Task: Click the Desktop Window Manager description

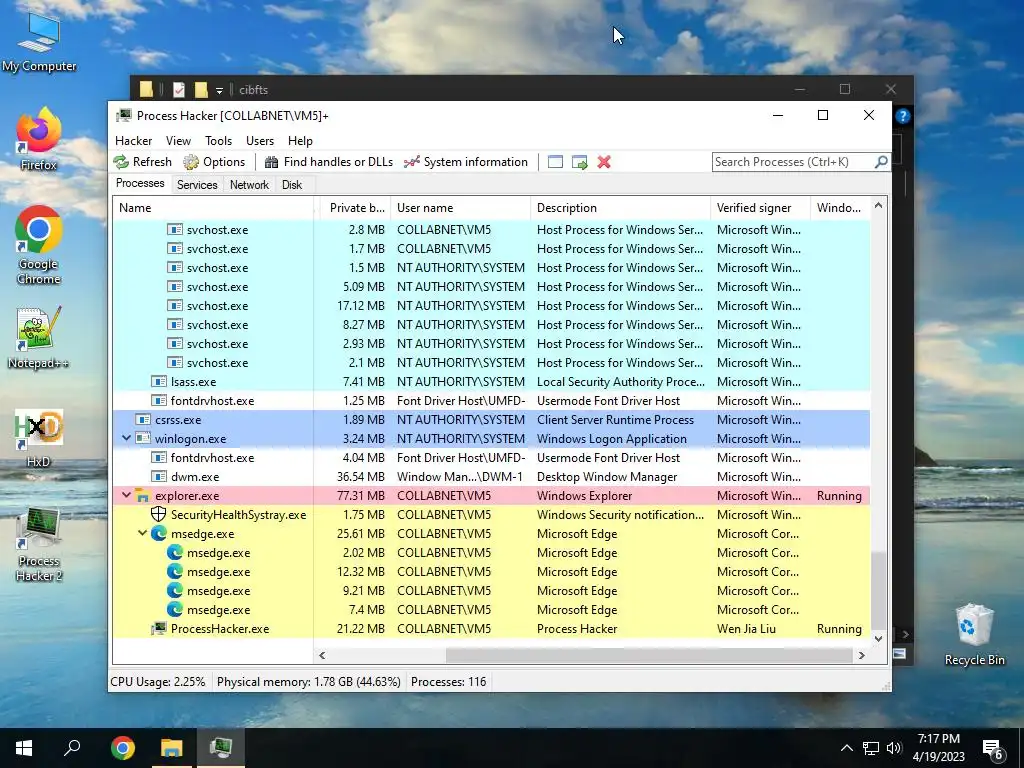Action: coord(607,477)
